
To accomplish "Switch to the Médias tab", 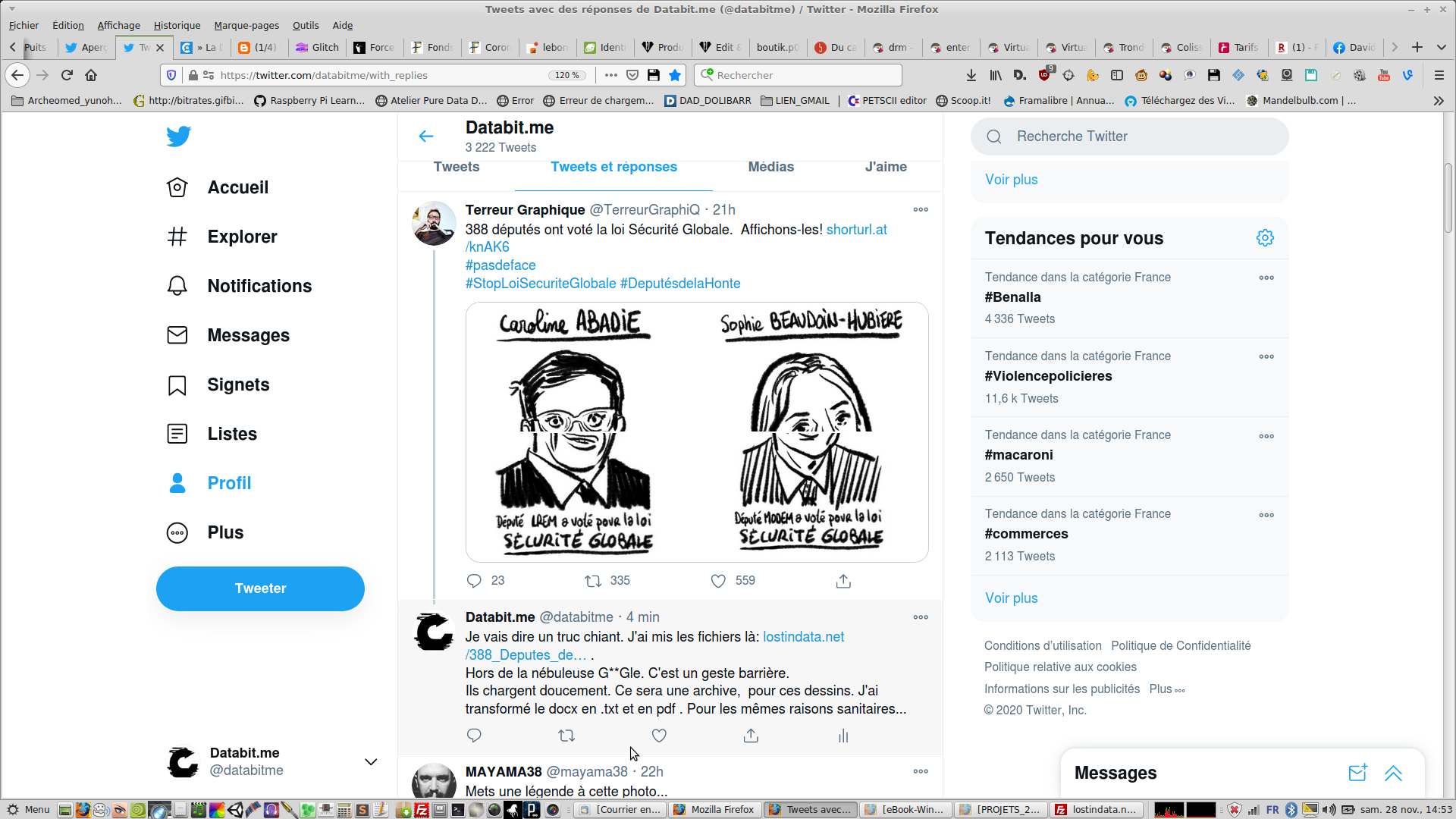I will [x=770, y=167].
